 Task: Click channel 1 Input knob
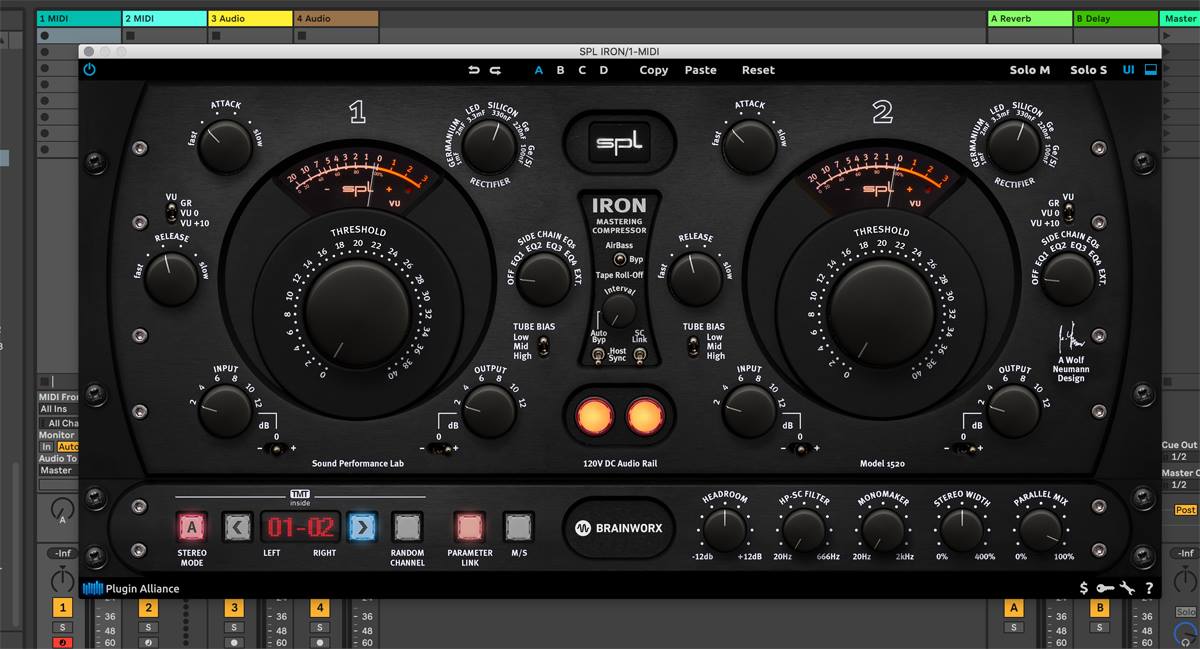tap(225, 411)
